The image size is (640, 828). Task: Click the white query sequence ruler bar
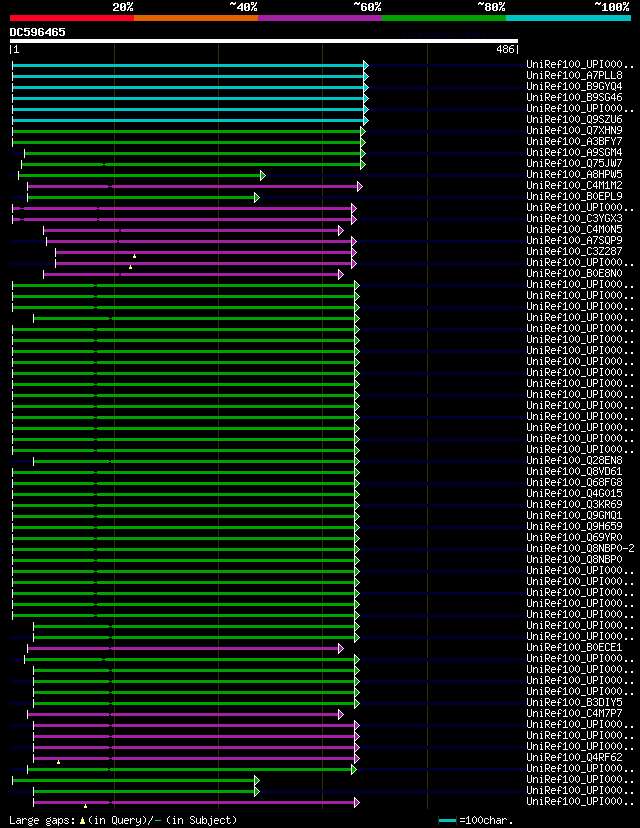[263, 41]
